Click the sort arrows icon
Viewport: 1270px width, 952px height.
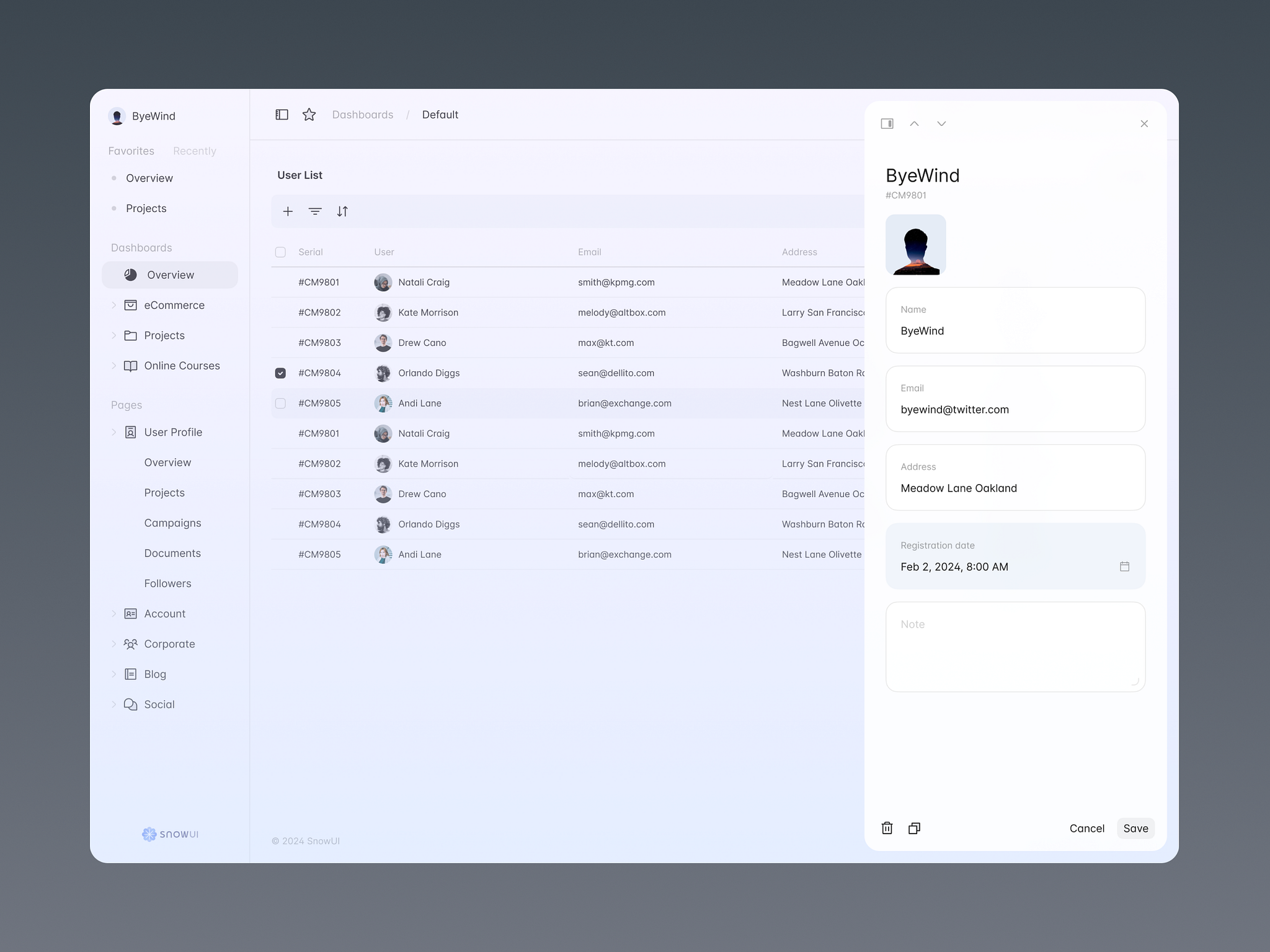tap(342, 211)
